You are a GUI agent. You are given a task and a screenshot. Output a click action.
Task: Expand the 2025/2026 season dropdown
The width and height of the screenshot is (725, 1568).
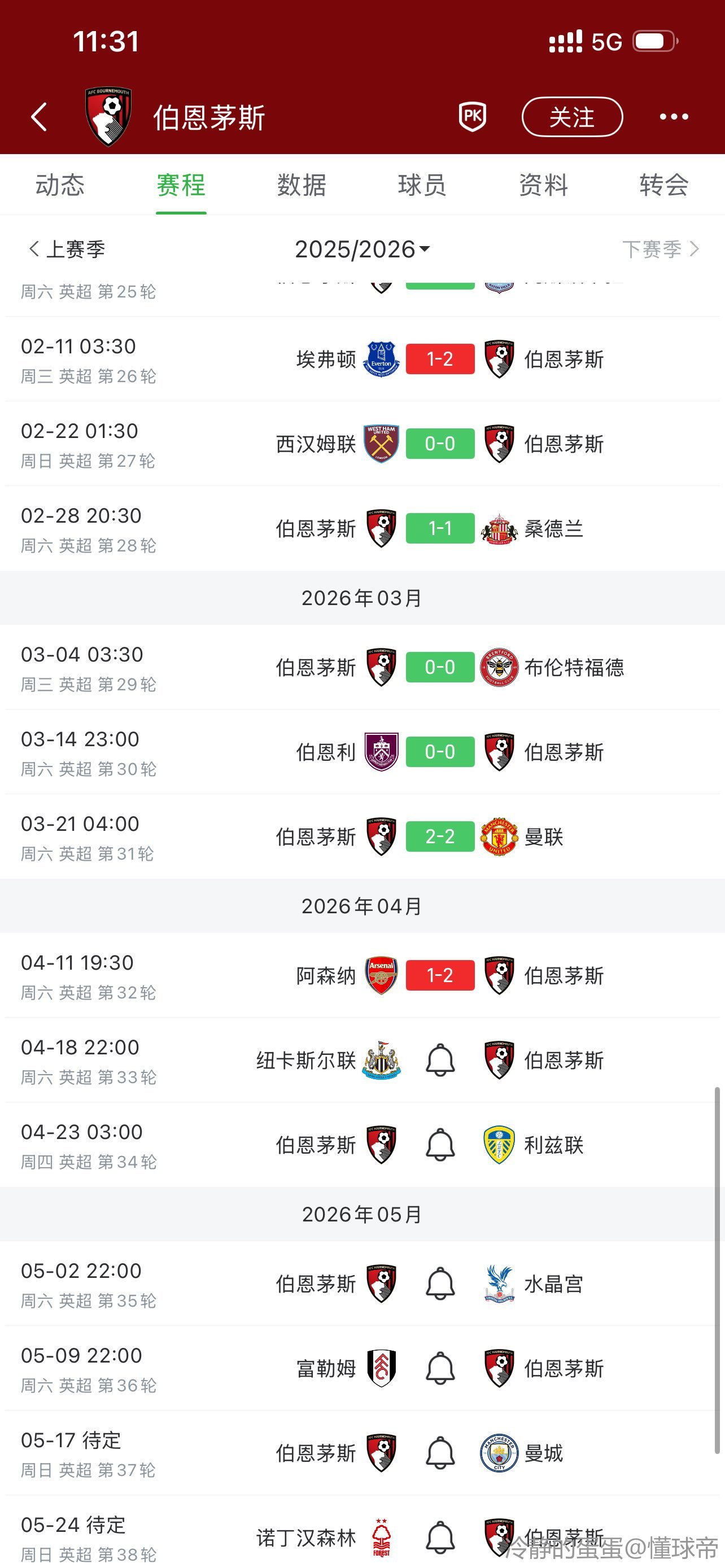(x=362, y=249)
